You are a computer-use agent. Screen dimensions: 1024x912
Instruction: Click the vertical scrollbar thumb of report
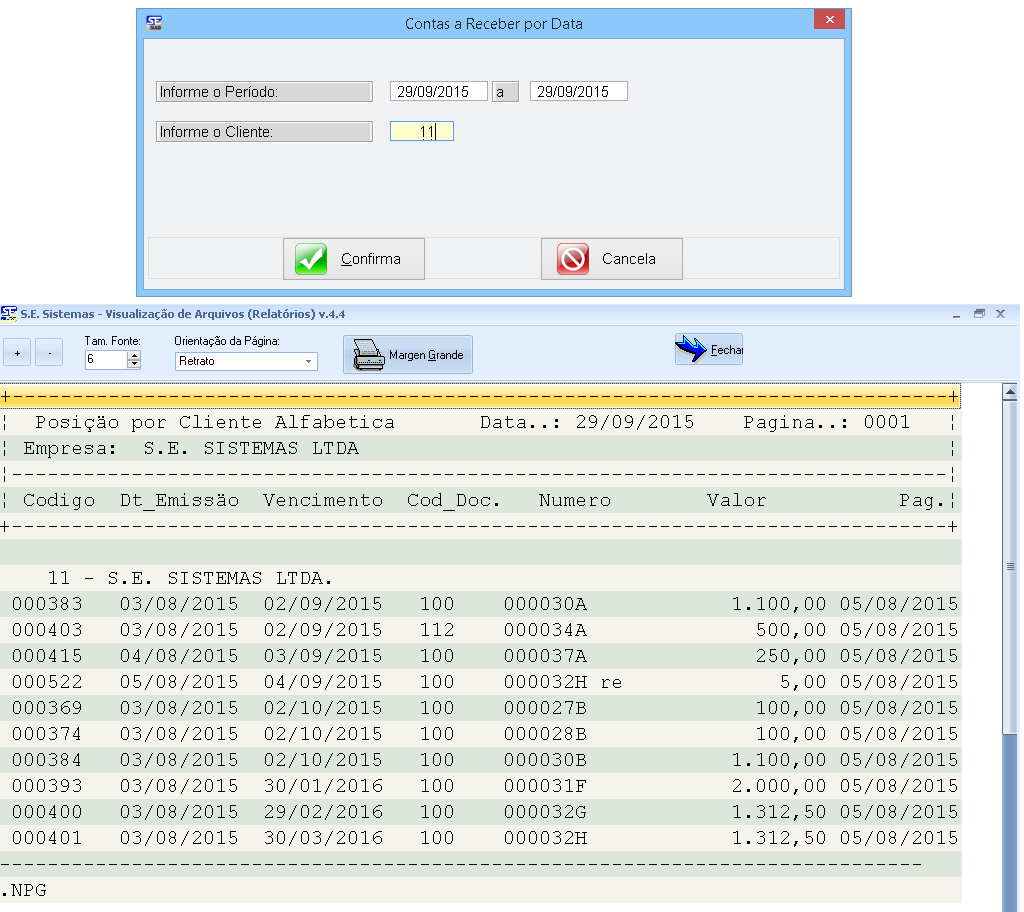1009,566
